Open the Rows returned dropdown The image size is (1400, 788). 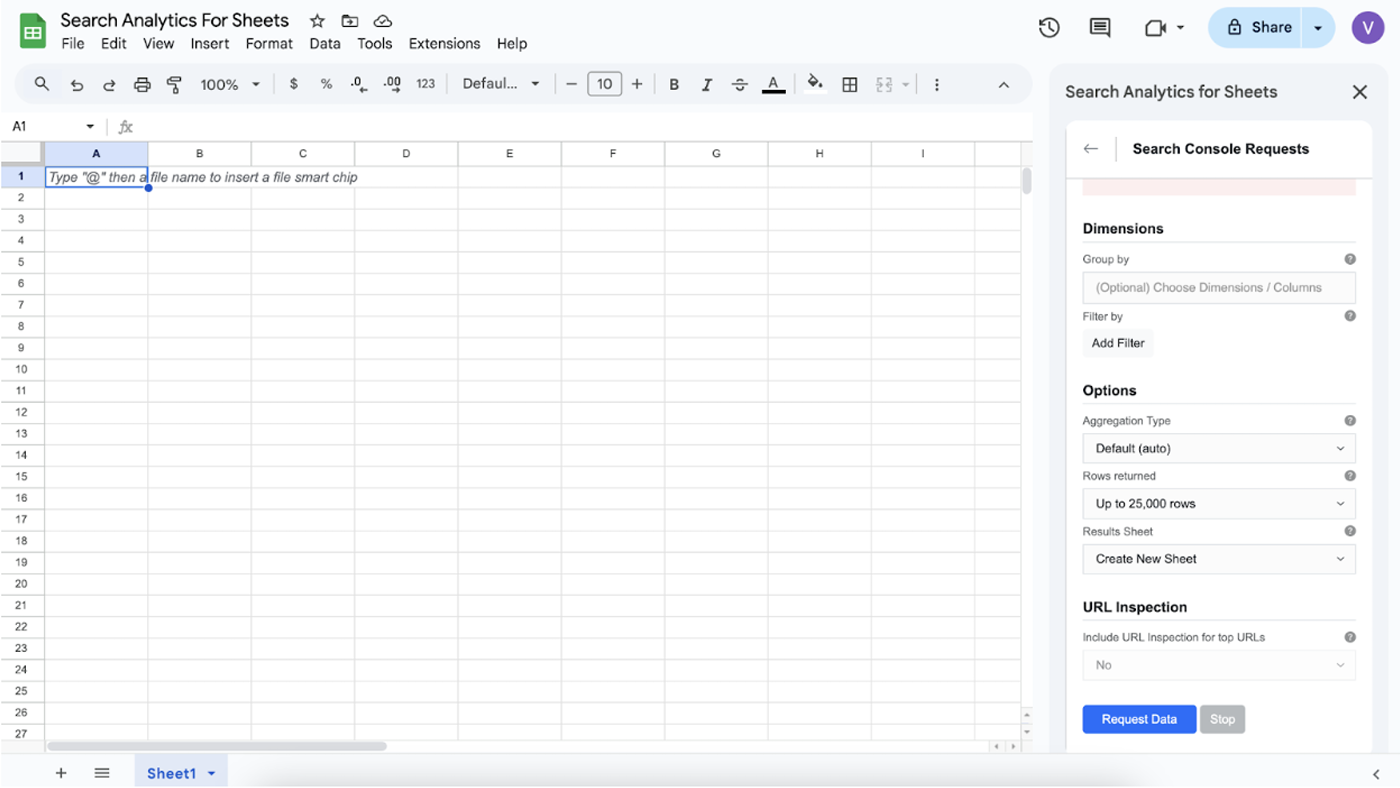click(x=1218, y=504)
